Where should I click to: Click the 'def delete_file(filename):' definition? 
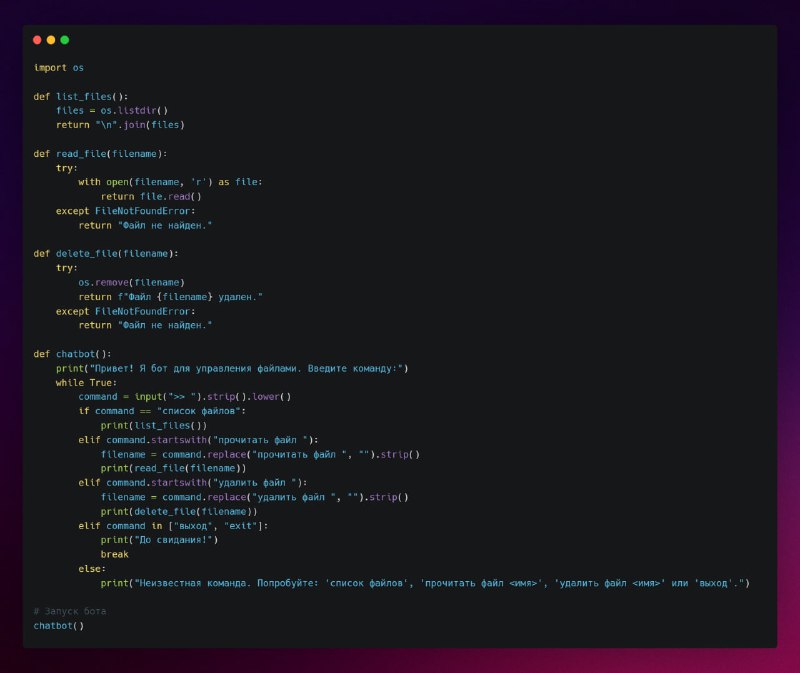click(106, 254)
